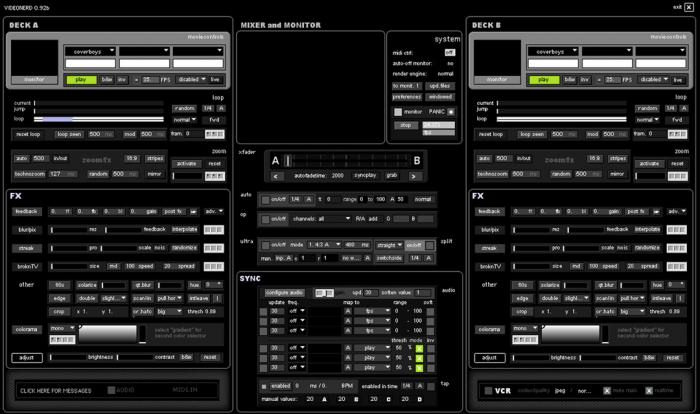Click Deck A broknTV preset grid icon
Image resolution: width=700 pixels, height=414 pixels.
click(x=213, y=267)
